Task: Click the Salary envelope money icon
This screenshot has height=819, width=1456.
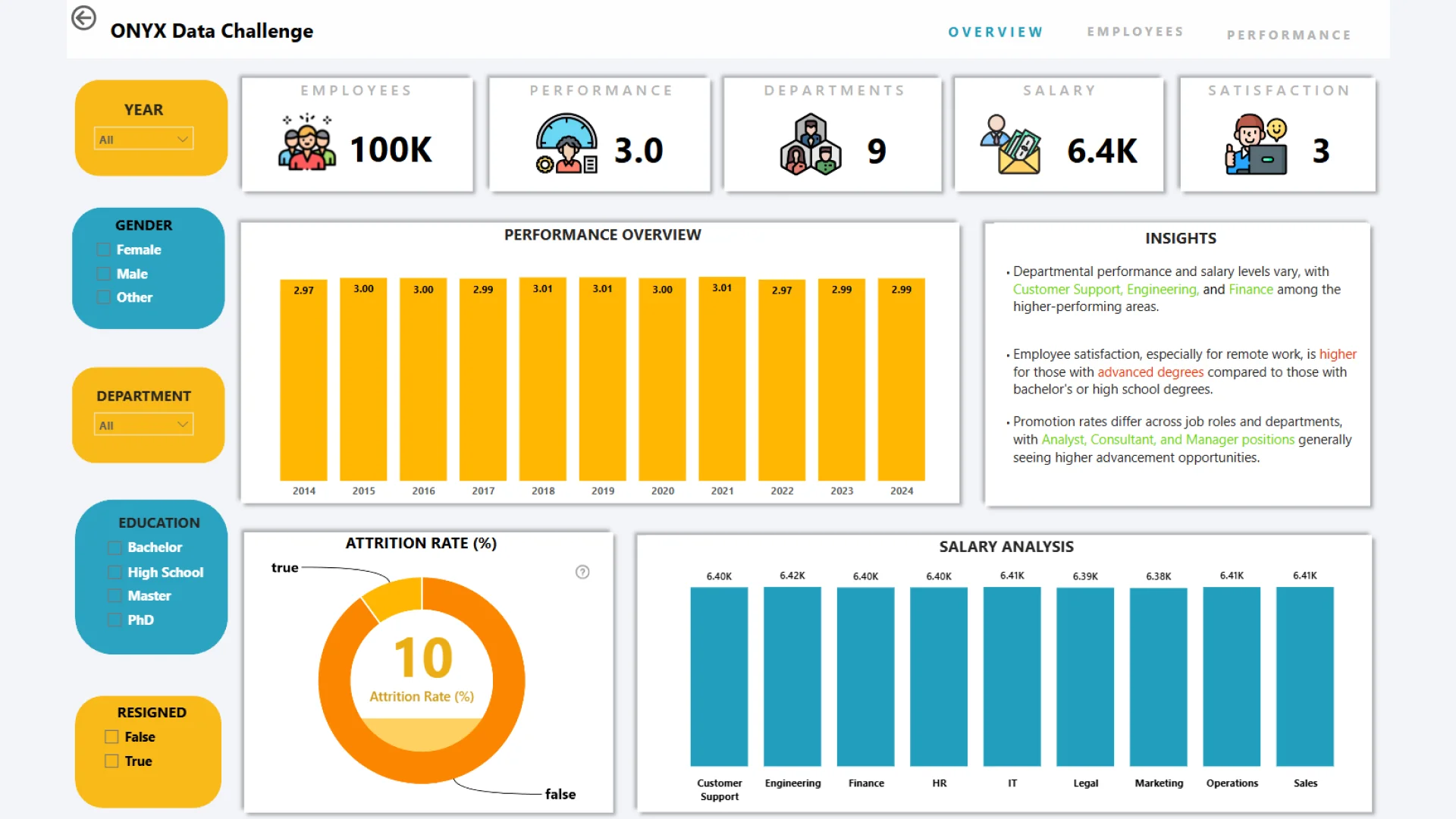Action: 1011,144
